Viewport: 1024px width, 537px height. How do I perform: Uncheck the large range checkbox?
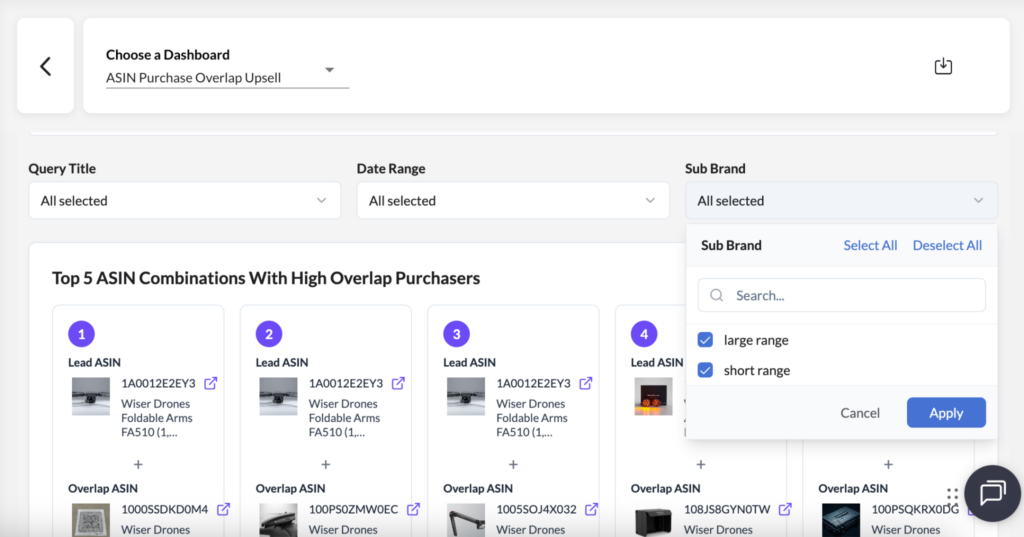(705, 340)
